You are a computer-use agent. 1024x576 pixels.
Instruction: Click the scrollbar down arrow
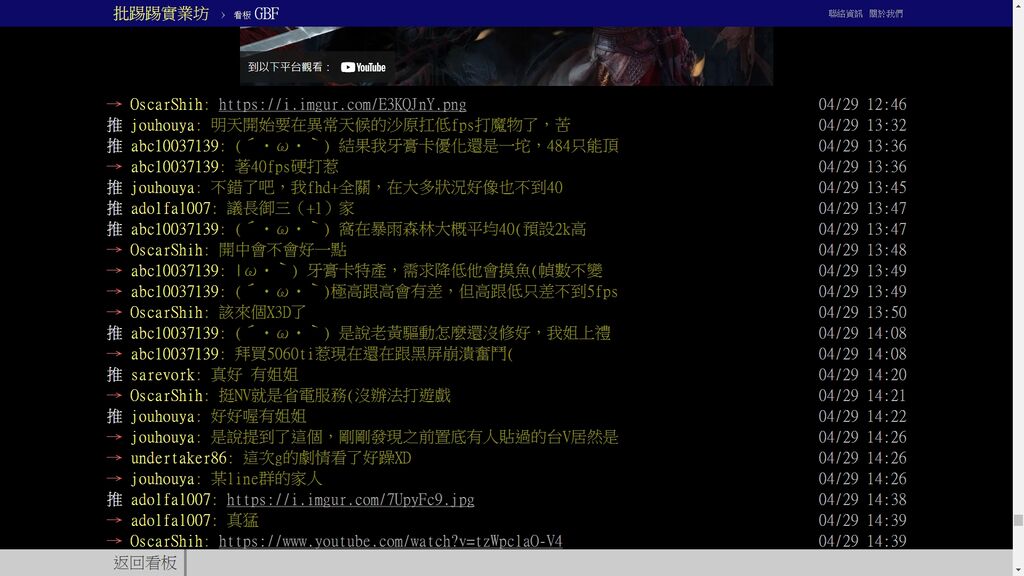tap(1018, 569)
